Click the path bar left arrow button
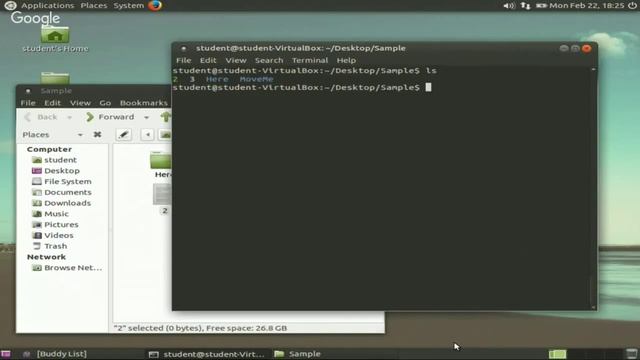This screenshot has height=360, width=640. point(147,134)
